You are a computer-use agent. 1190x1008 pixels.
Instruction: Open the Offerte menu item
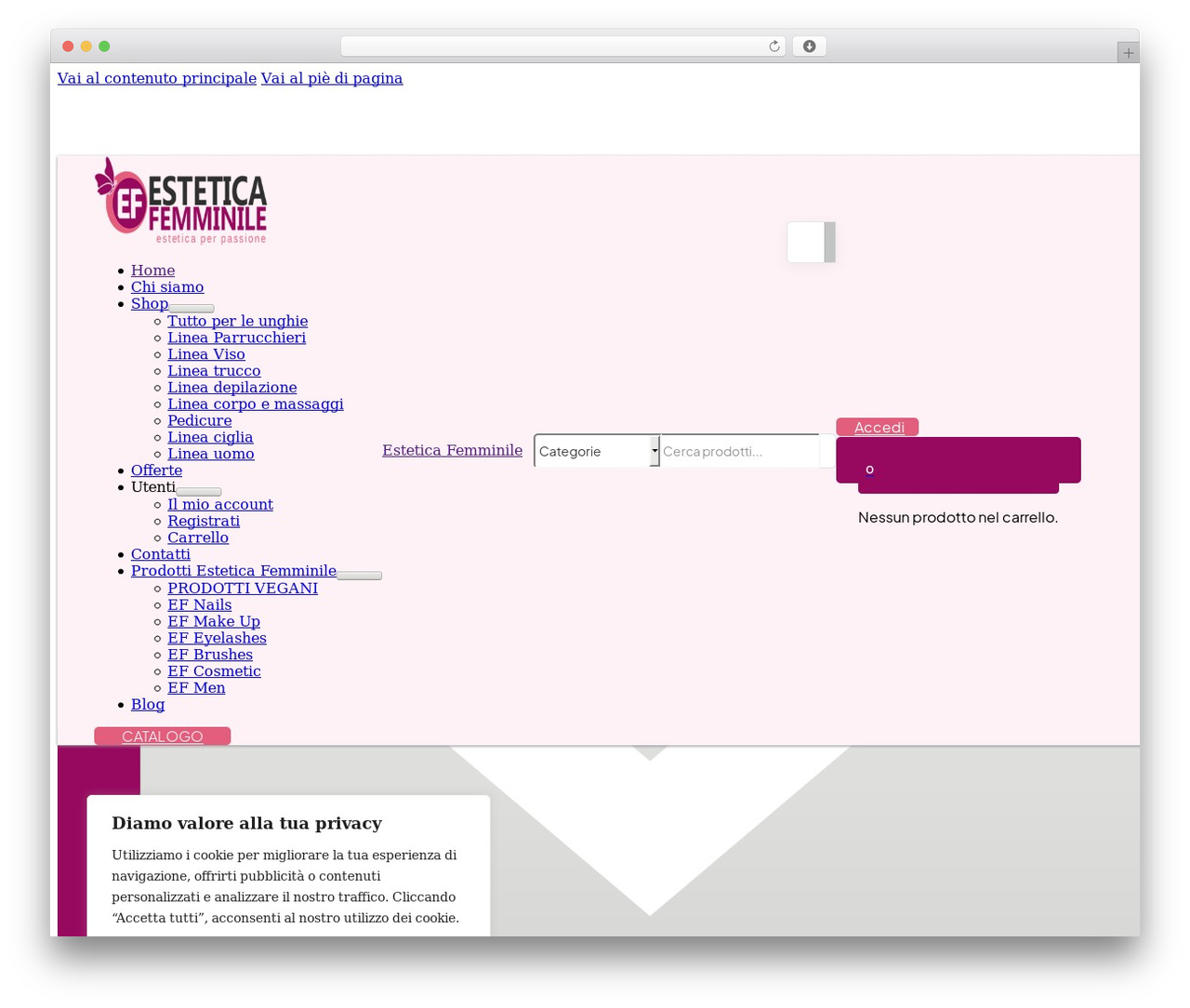tap(156, 471)
